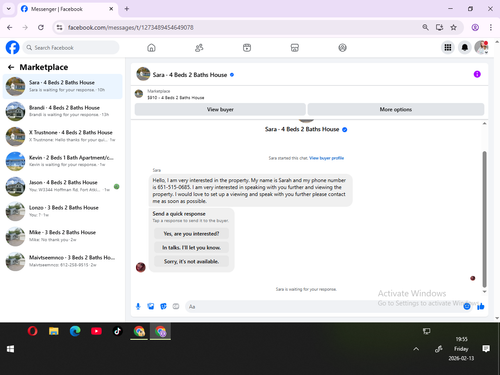Bookmark this page with the star icon

[453, 27]
